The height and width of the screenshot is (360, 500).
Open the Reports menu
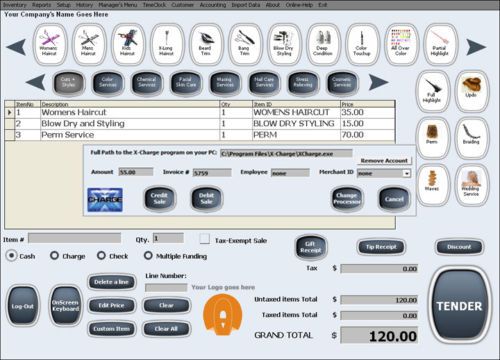pyautogui.click(x=42, y=5)
